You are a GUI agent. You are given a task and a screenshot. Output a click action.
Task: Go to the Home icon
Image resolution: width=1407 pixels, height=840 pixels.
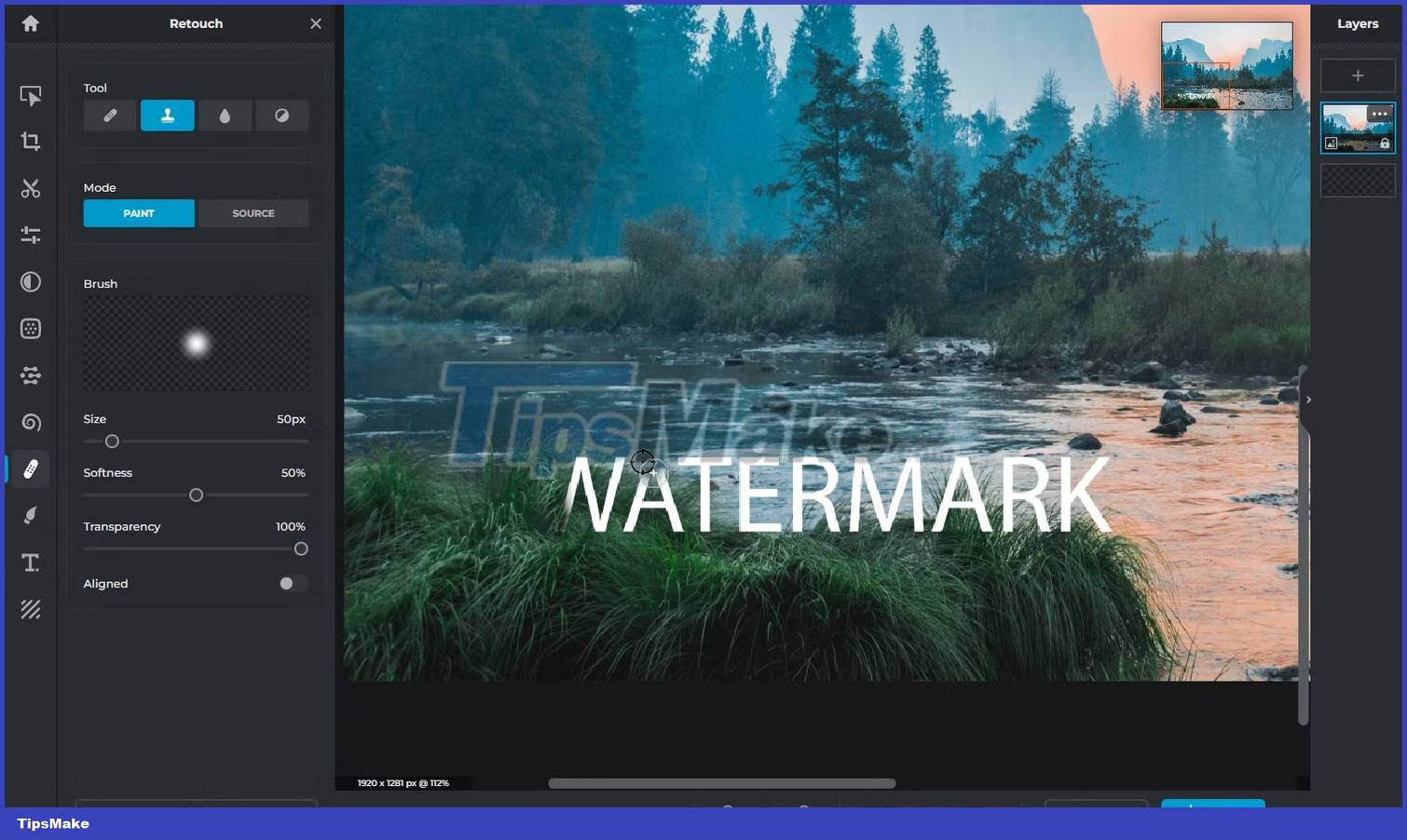click(x=31, y=23)
